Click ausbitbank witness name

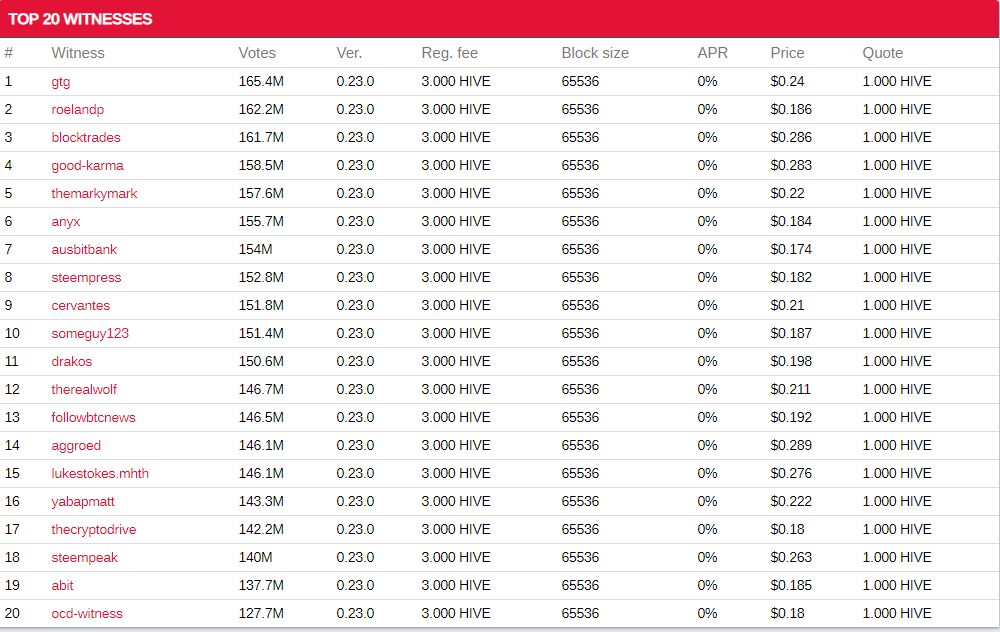(x=84, y=250)
